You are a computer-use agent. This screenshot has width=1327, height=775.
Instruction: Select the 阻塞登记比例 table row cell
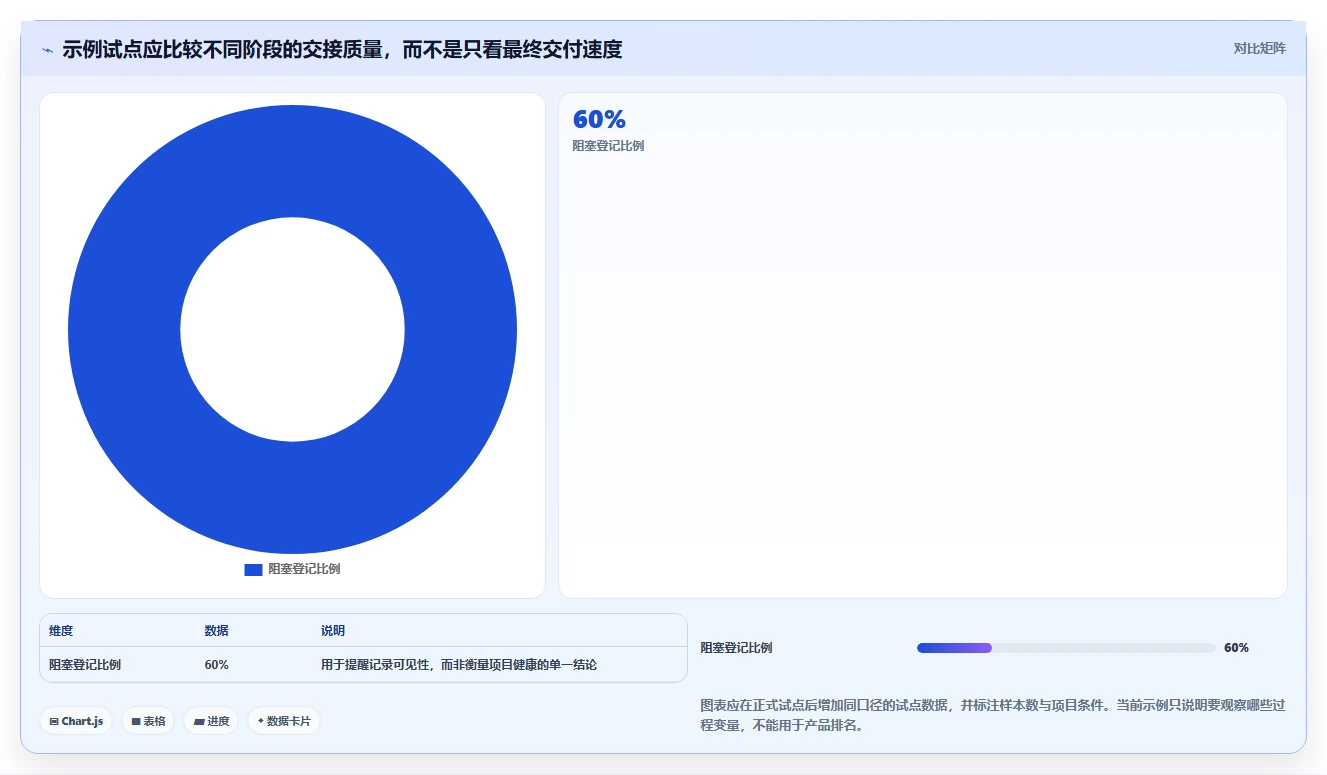click(85, 665)
